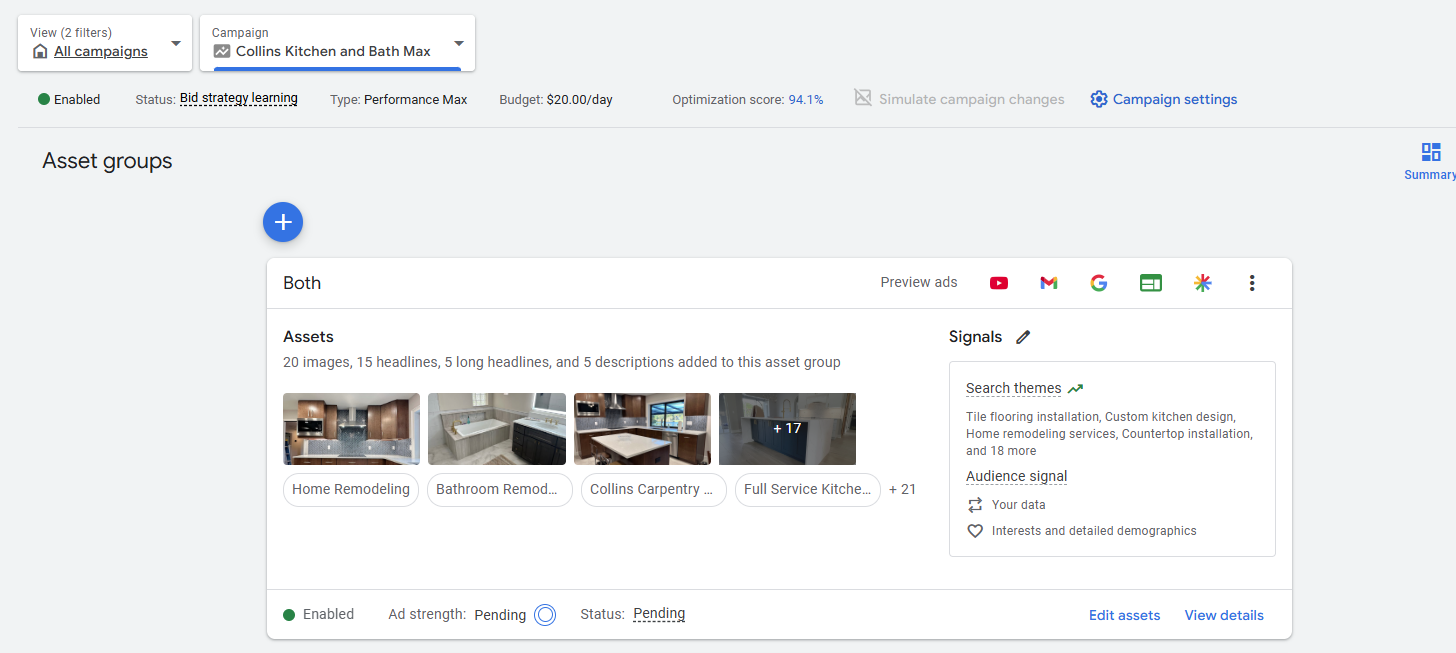Preview ad on Google Search icon
1456x653 pixels.
(1099, 283)
